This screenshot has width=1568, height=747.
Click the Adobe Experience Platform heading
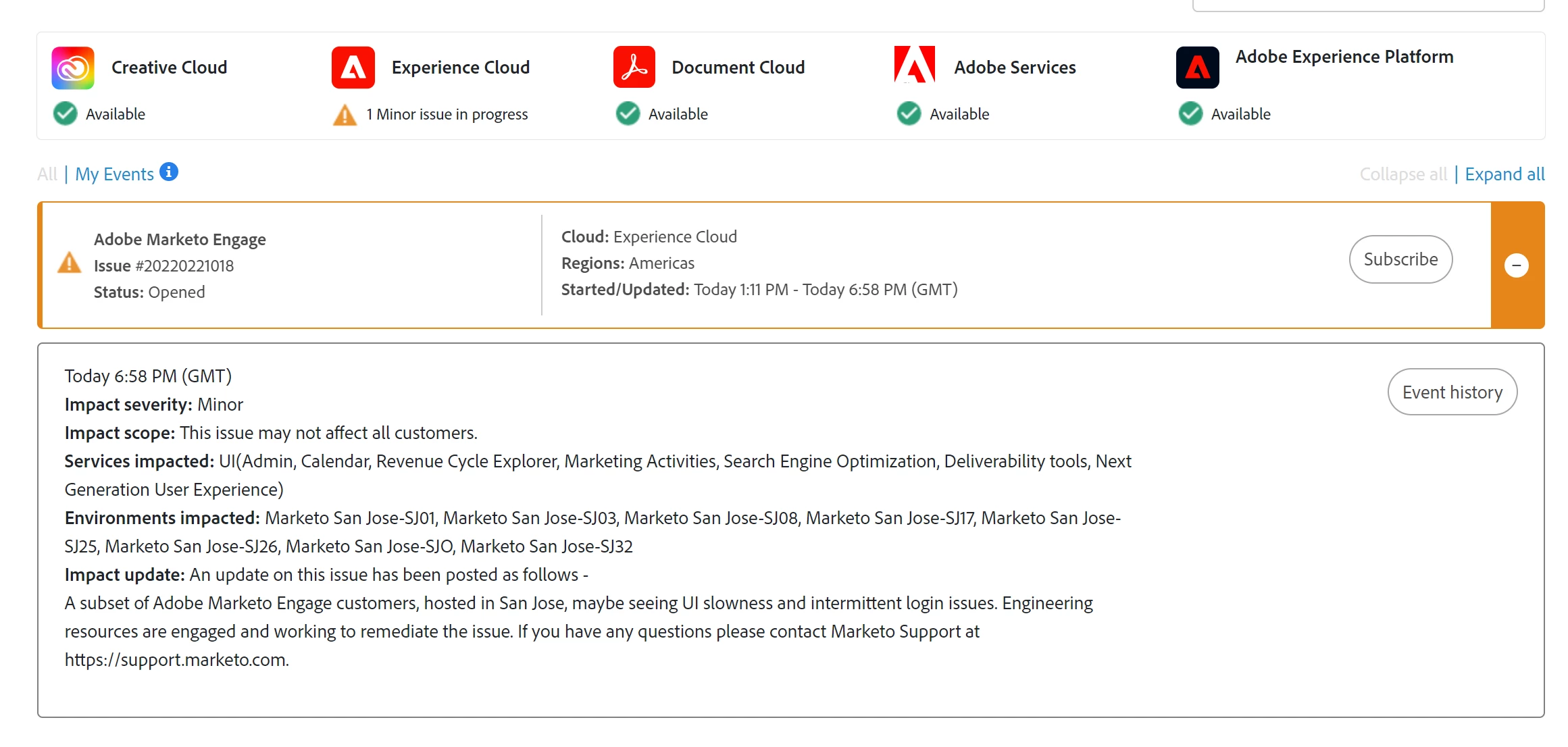[x=1344, y=57]
